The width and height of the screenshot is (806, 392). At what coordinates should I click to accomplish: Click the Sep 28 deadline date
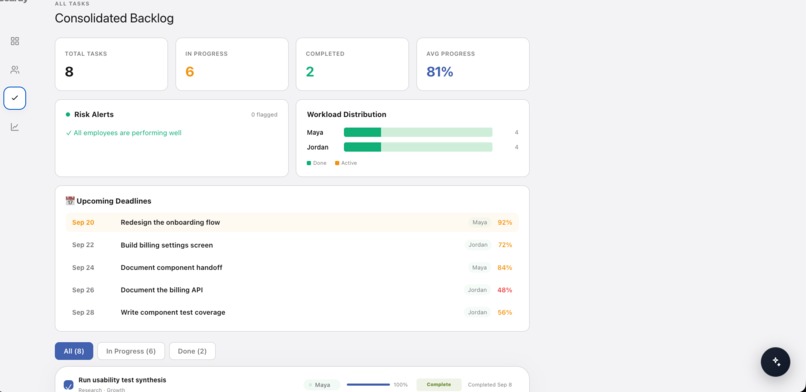83,312
